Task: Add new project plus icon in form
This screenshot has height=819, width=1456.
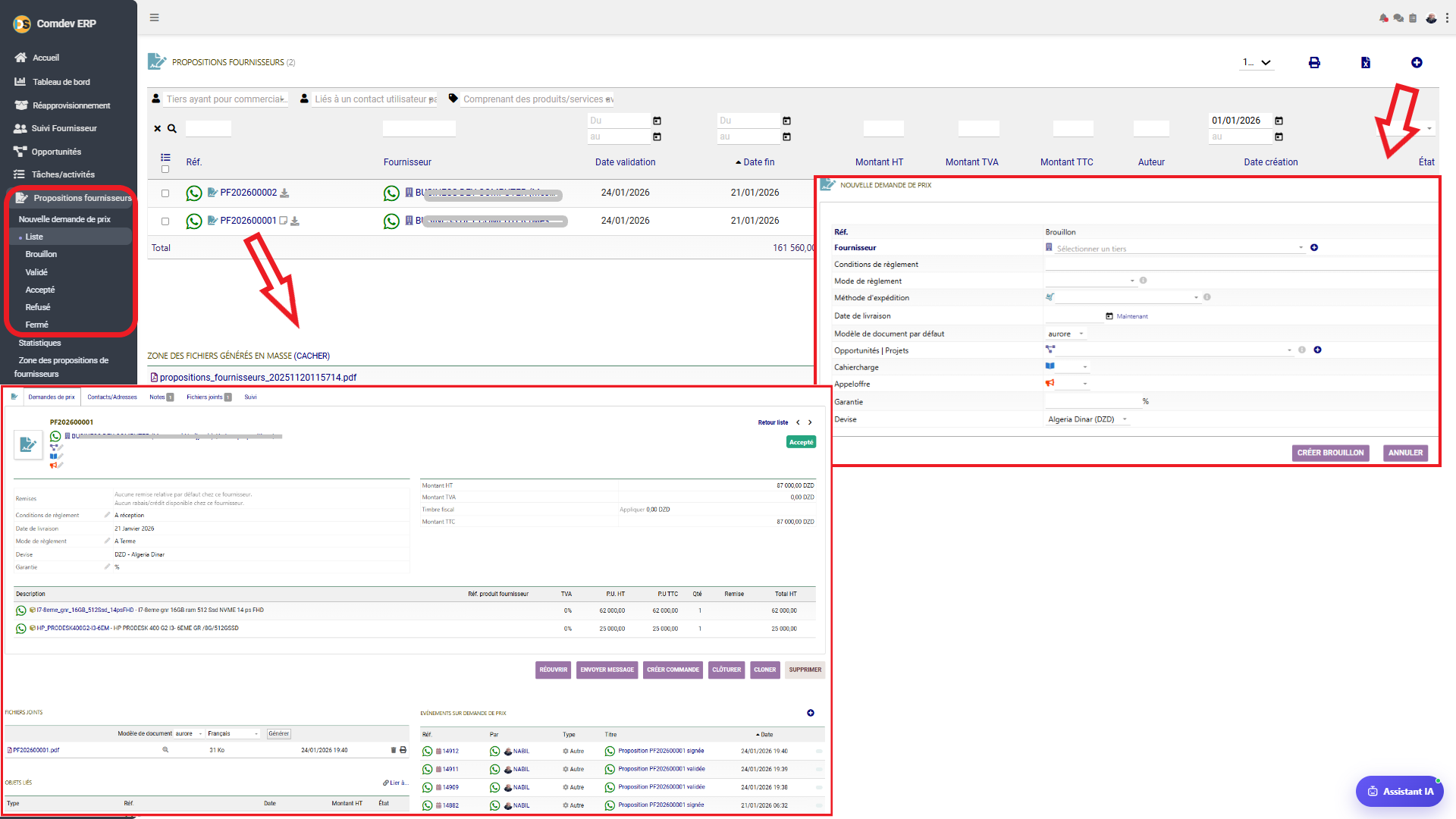Action: pyautogui.click(x=1317, y=350)
